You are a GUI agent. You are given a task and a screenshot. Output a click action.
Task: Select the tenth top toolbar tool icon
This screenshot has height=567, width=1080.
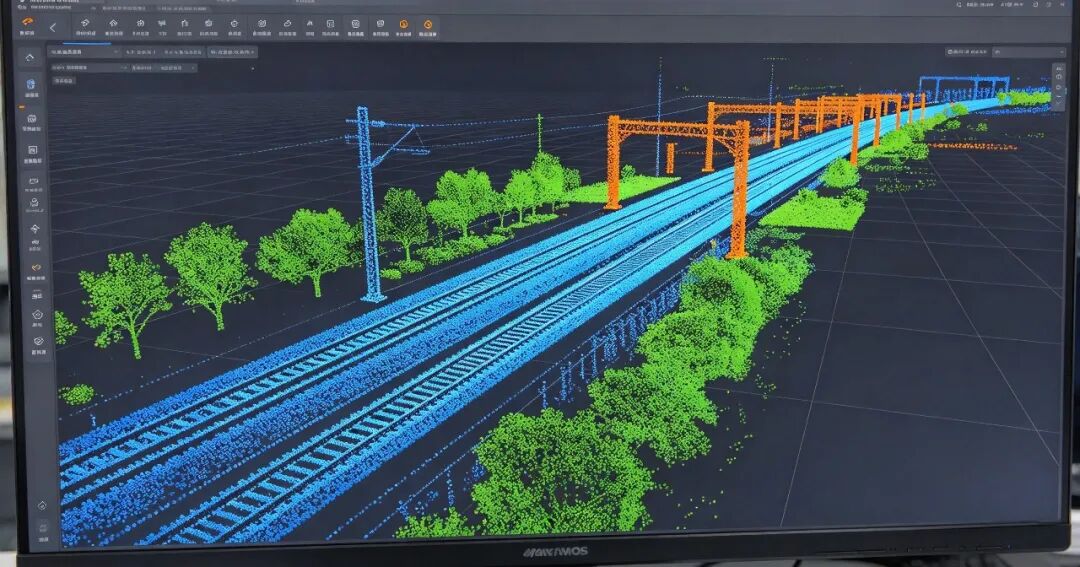[x=310, y=23]
